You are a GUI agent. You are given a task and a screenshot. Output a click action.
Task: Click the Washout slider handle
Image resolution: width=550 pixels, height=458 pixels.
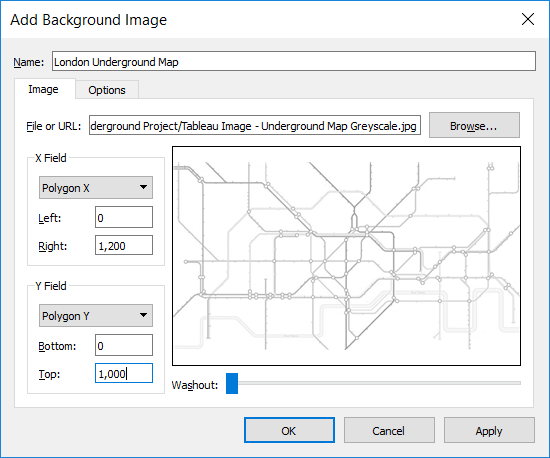[232, 384]
